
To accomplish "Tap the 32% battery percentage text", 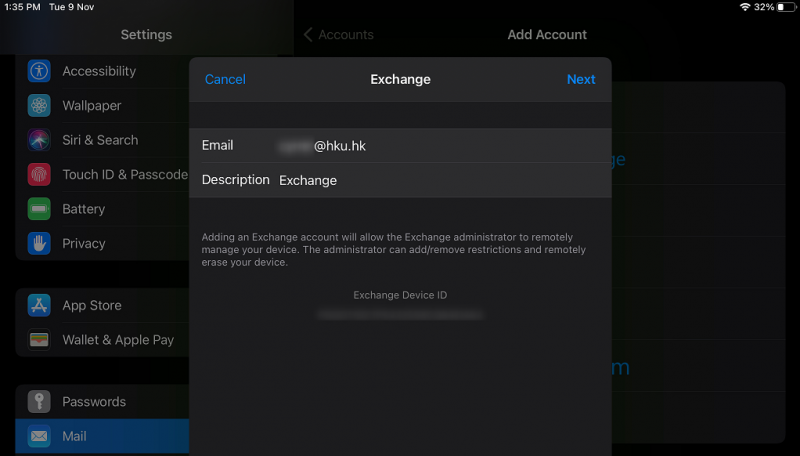I will 764,7.
